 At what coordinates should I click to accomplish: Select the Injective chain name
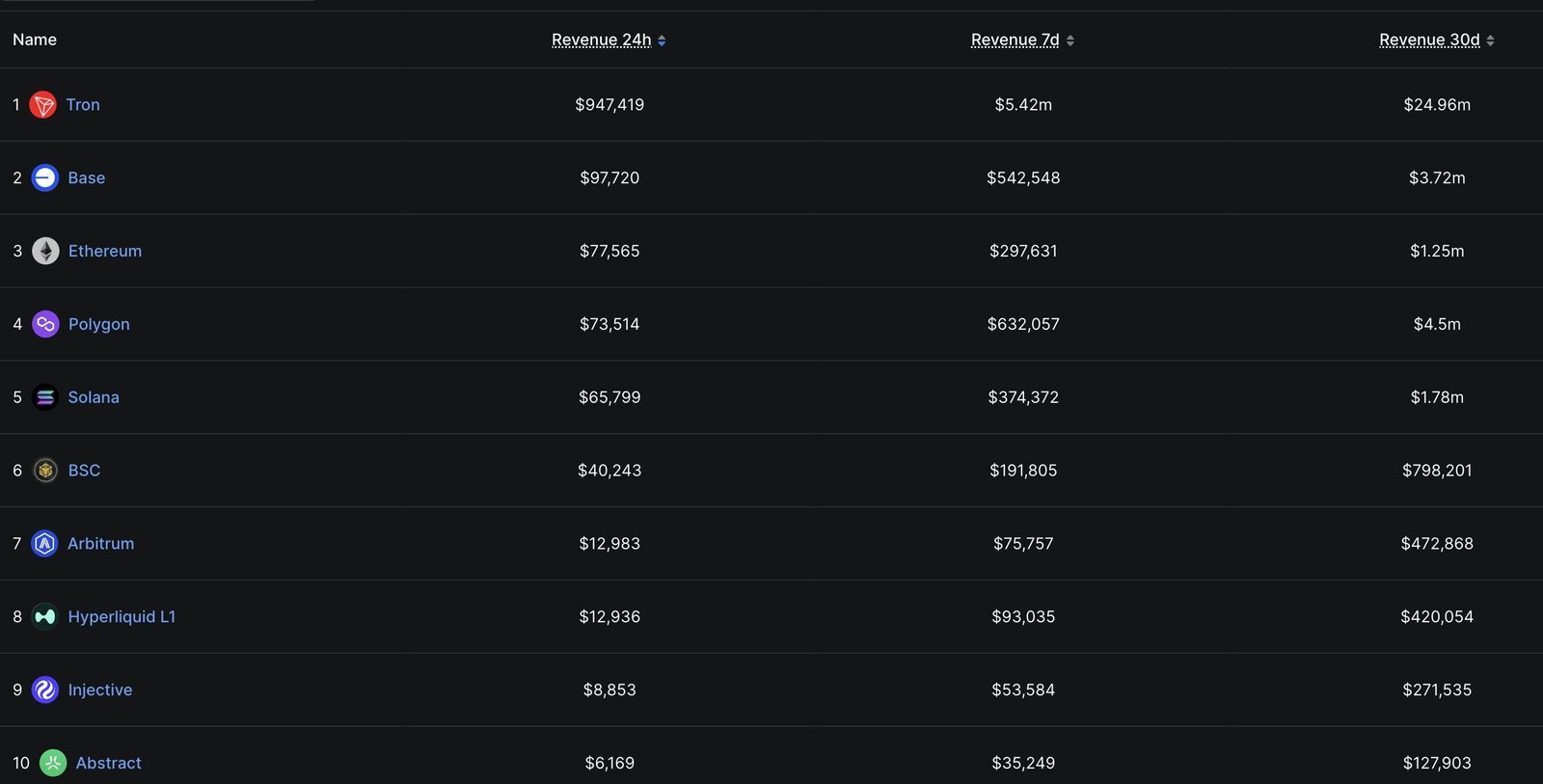(x=100, y=690)
